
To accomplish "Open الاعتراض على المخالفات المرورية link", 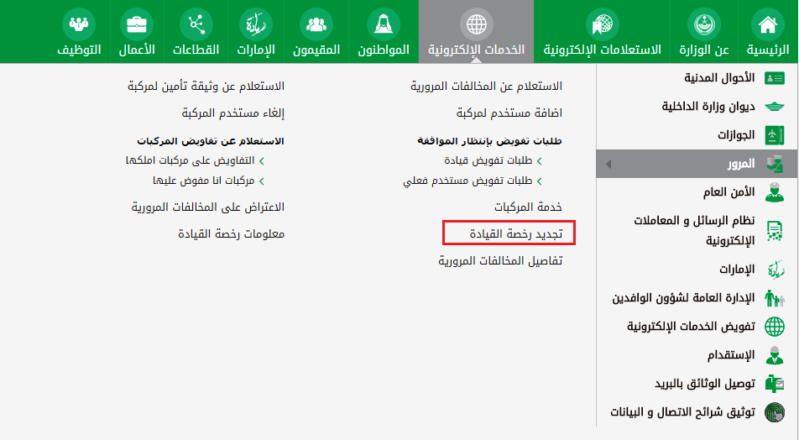I will (208, 207).
